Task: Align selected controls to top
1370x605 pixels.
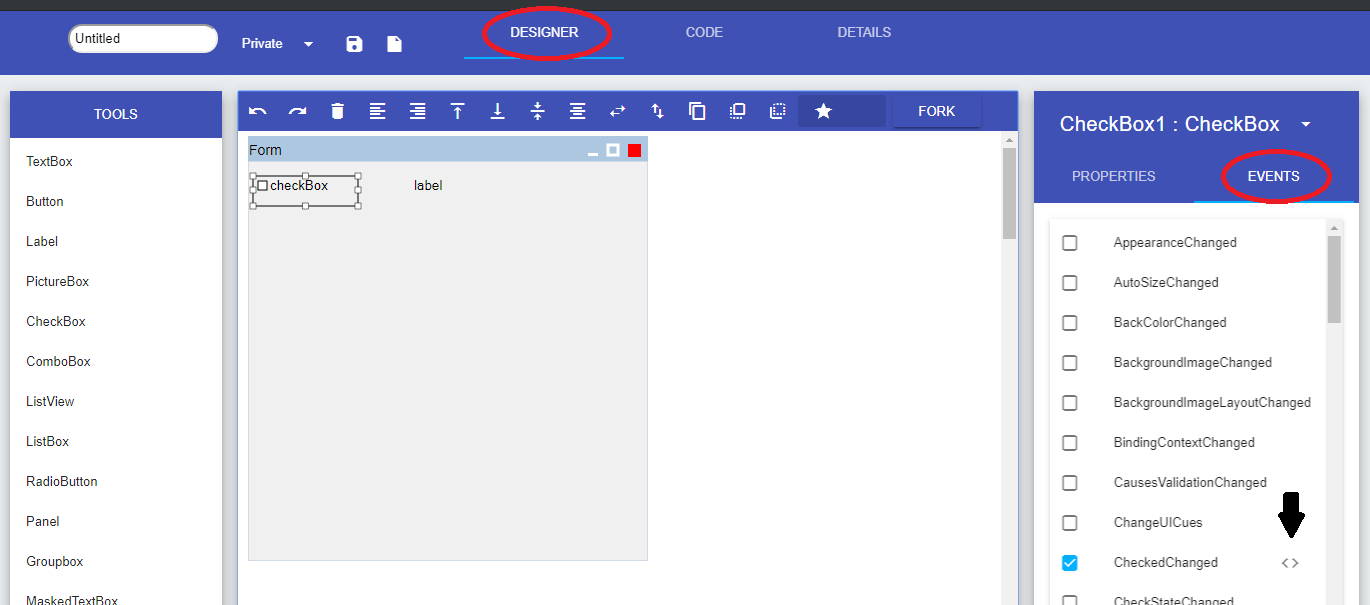Action: coord(457,111)
